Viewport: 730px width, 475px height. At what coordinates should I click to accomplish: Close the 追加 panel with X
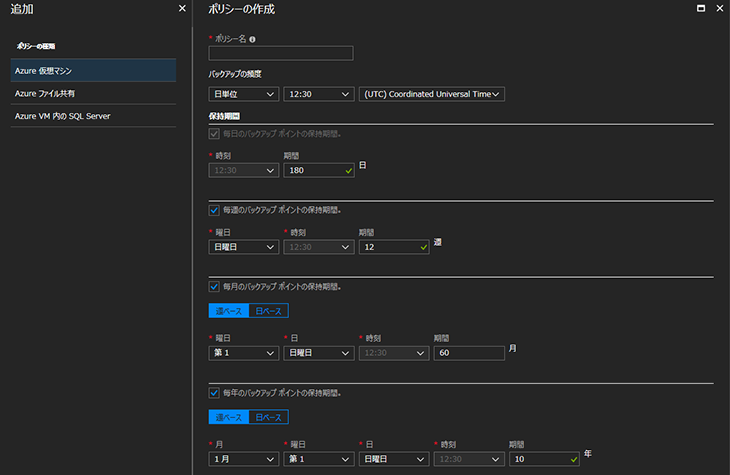tap(181, 8)
